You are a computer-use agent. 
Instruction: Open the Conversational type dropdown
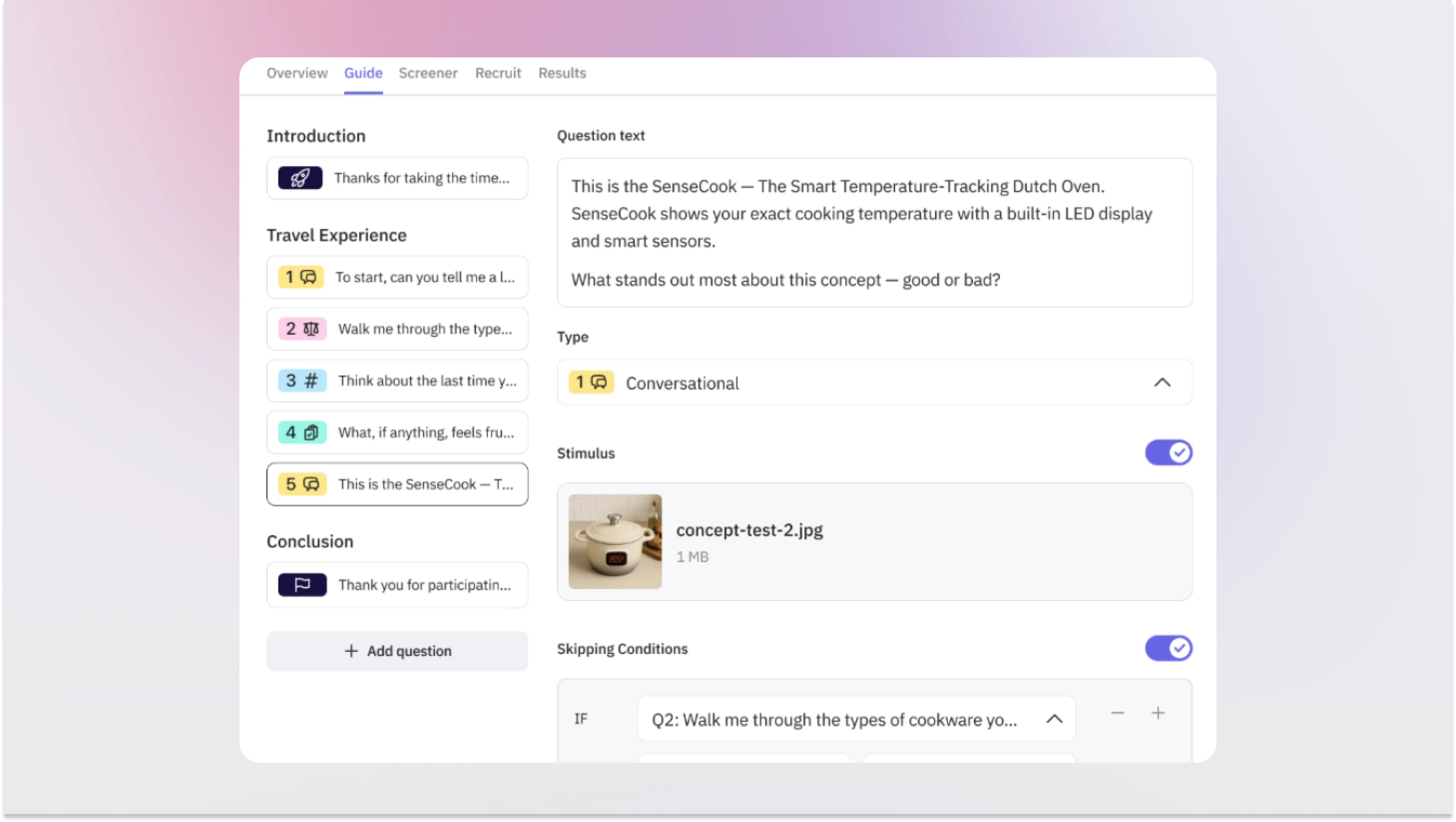(875, 383)
